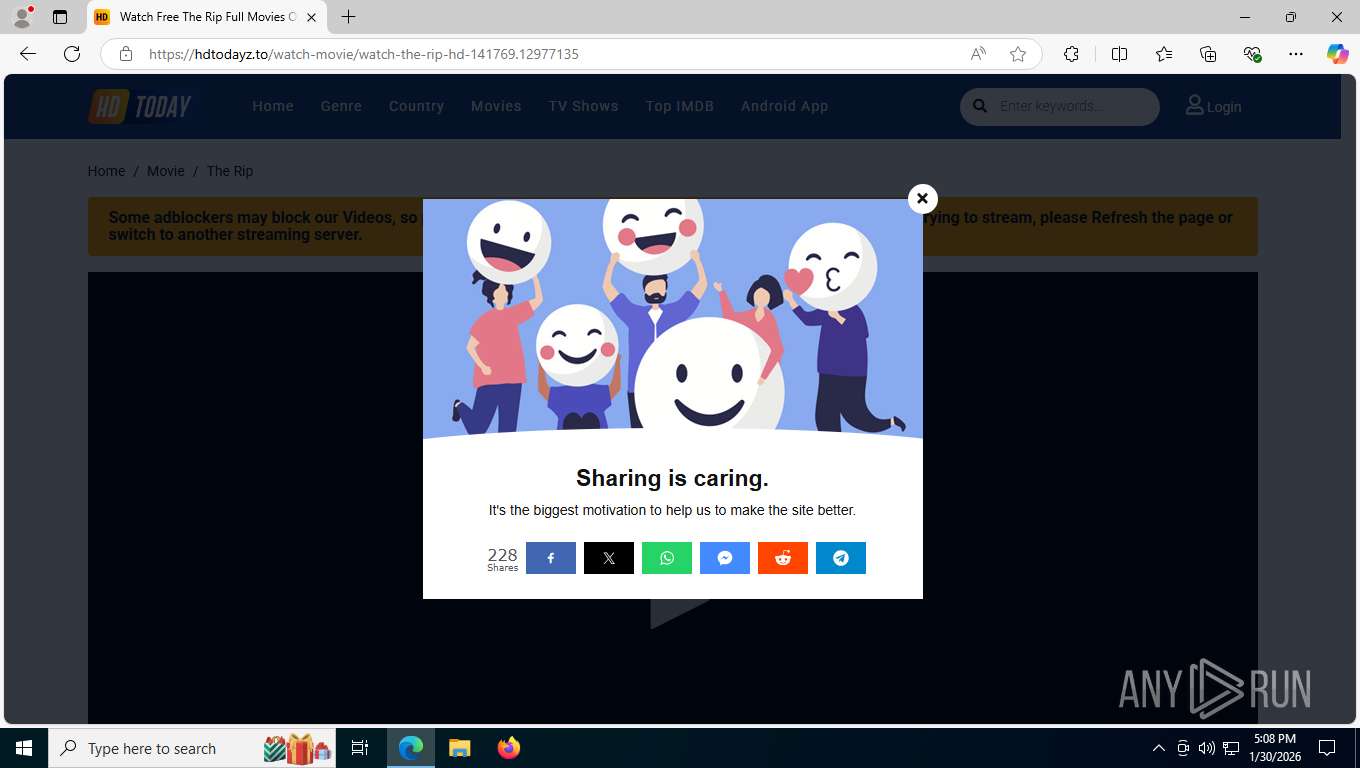Viewport: 1360px width, 768px height.
Task: Open the Home navigation item
Action: [273, 106]
